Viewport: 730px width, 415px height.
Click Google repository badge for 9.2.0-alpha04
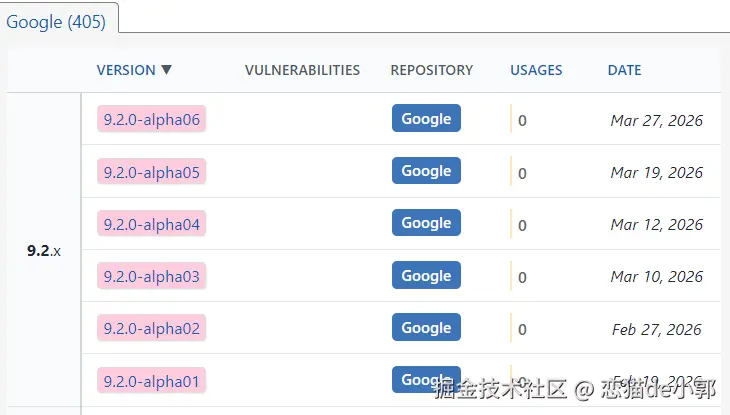[426, 222]
